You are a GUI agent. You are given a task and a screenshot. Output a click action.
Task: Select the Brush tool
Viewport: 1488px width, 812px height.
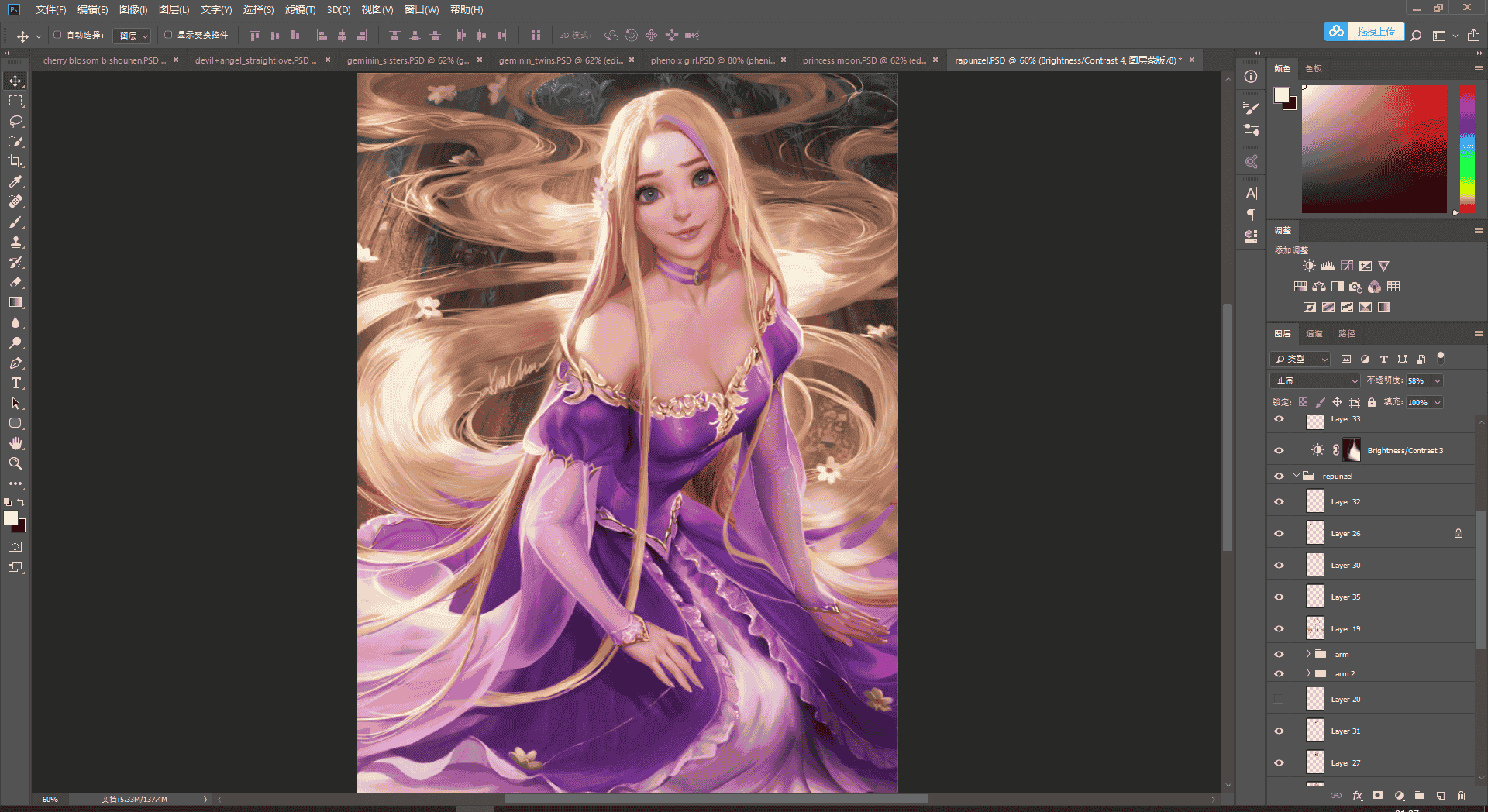pyautogui.click(x=15, y=222)
